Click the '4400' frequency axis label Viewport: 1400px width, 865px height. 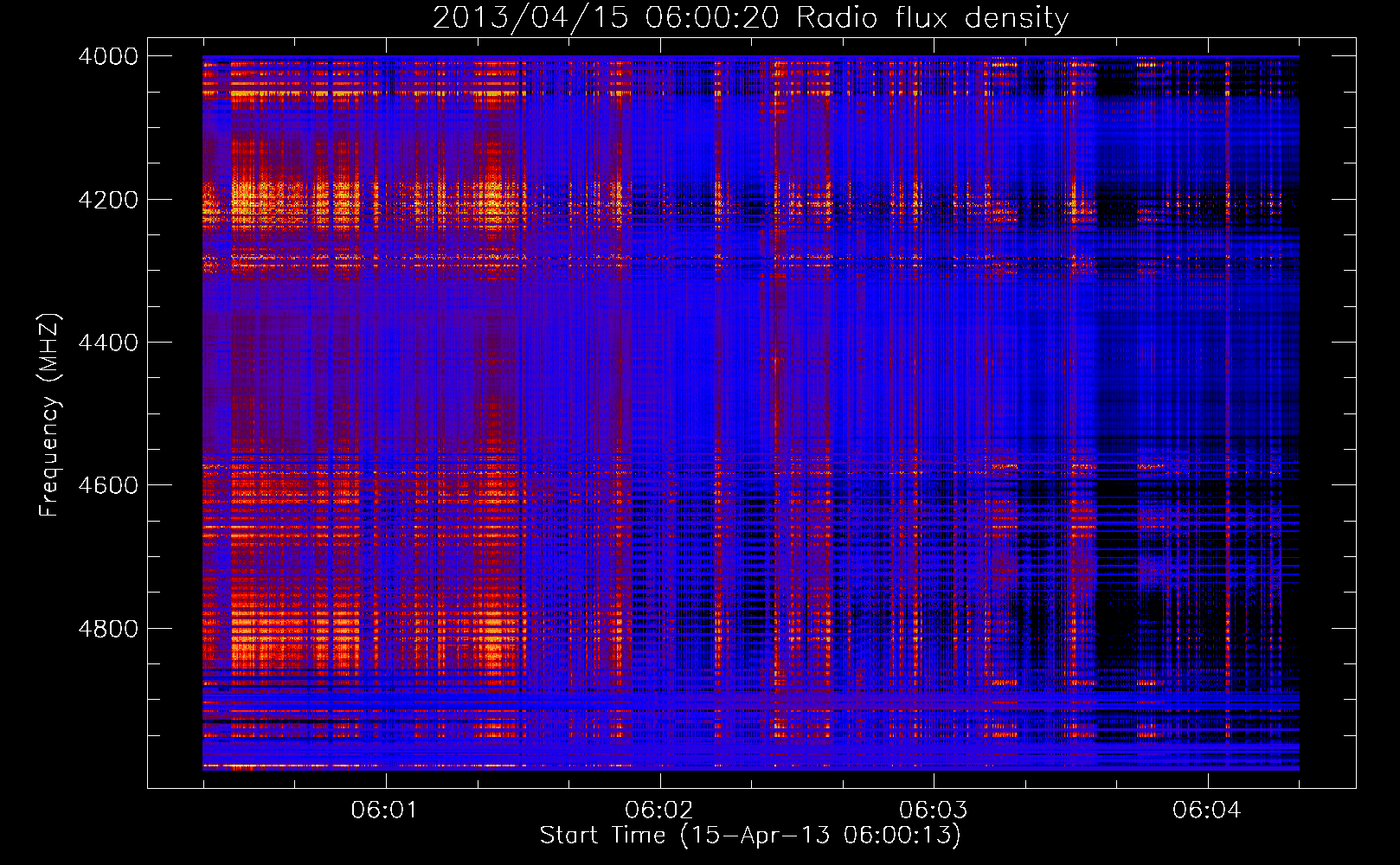click(108, 343)
